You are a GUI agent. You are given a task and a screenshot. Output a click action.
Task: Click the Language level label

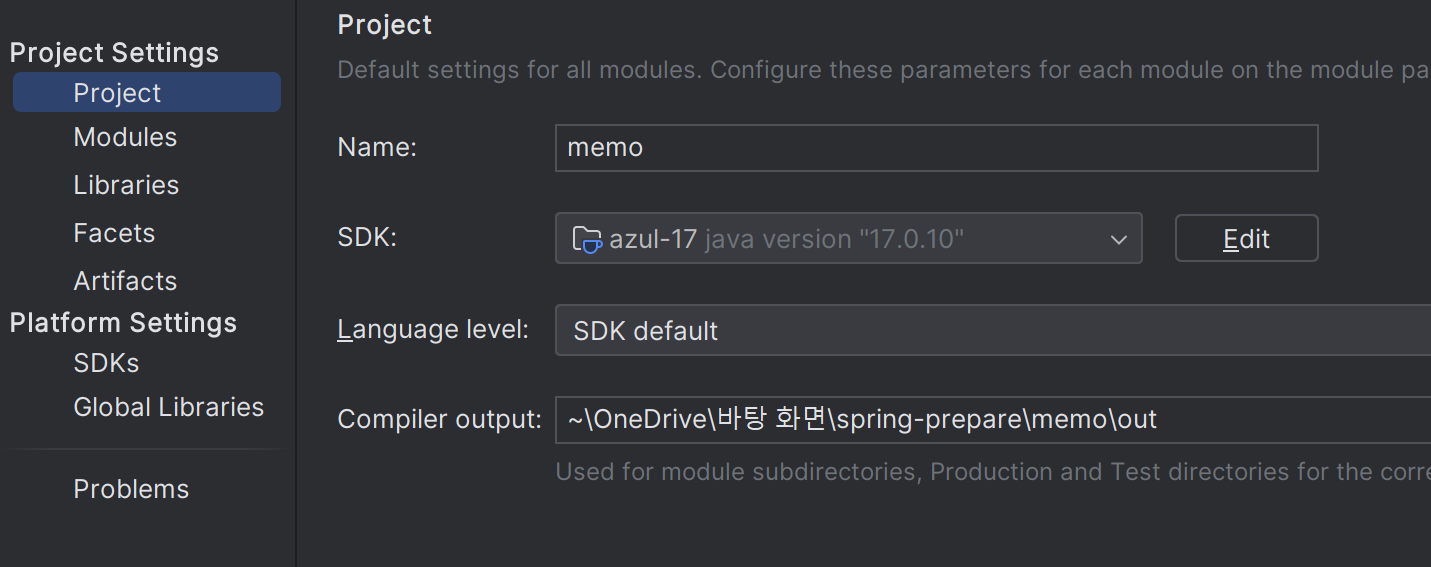point(433,329)
